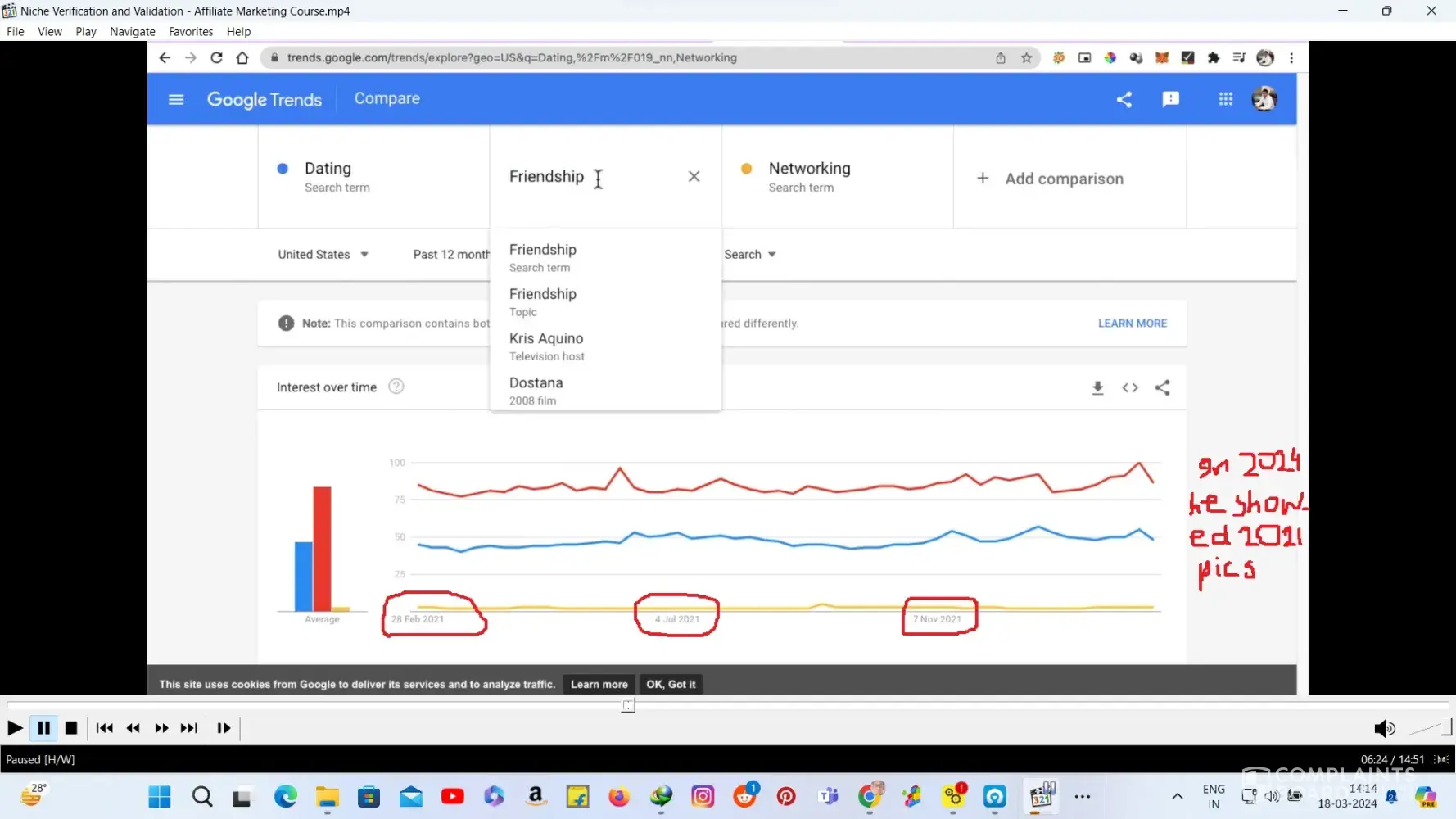Skip to previous track button

(x=105, y=728)
